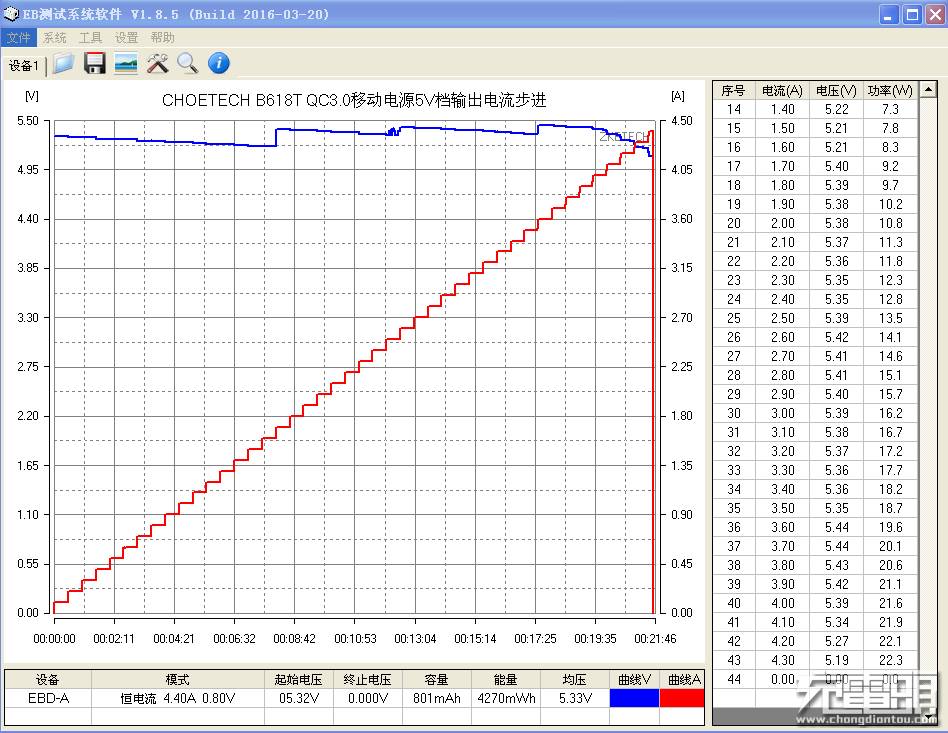948x733 pixels.
Task: Click the 00:10:53 time axis label
Action: [x=356, y=639]
